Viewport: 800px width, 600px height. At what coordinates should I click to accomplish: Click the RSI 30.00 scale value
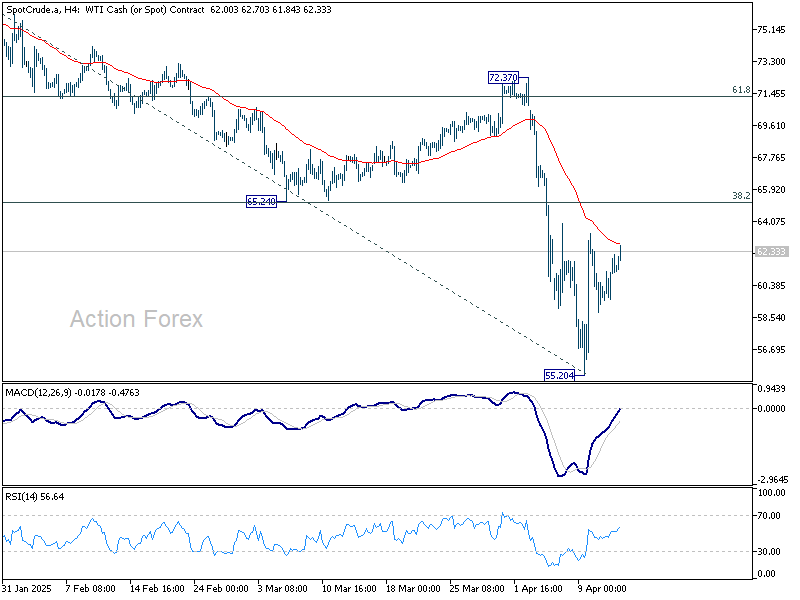[769, 552]
